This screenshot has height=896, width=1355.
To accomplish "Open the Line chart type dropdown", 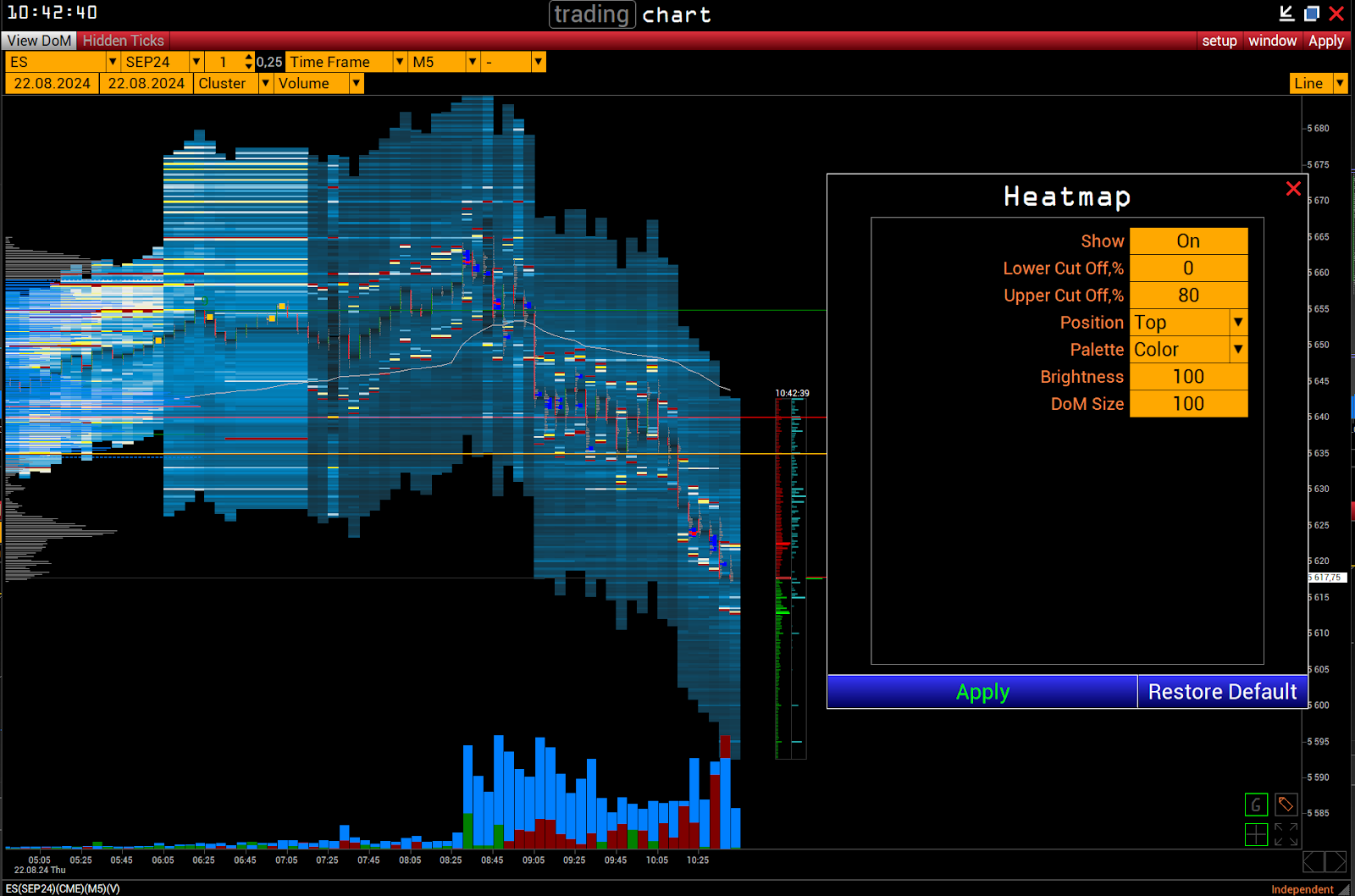I will tap(1318, 83).
